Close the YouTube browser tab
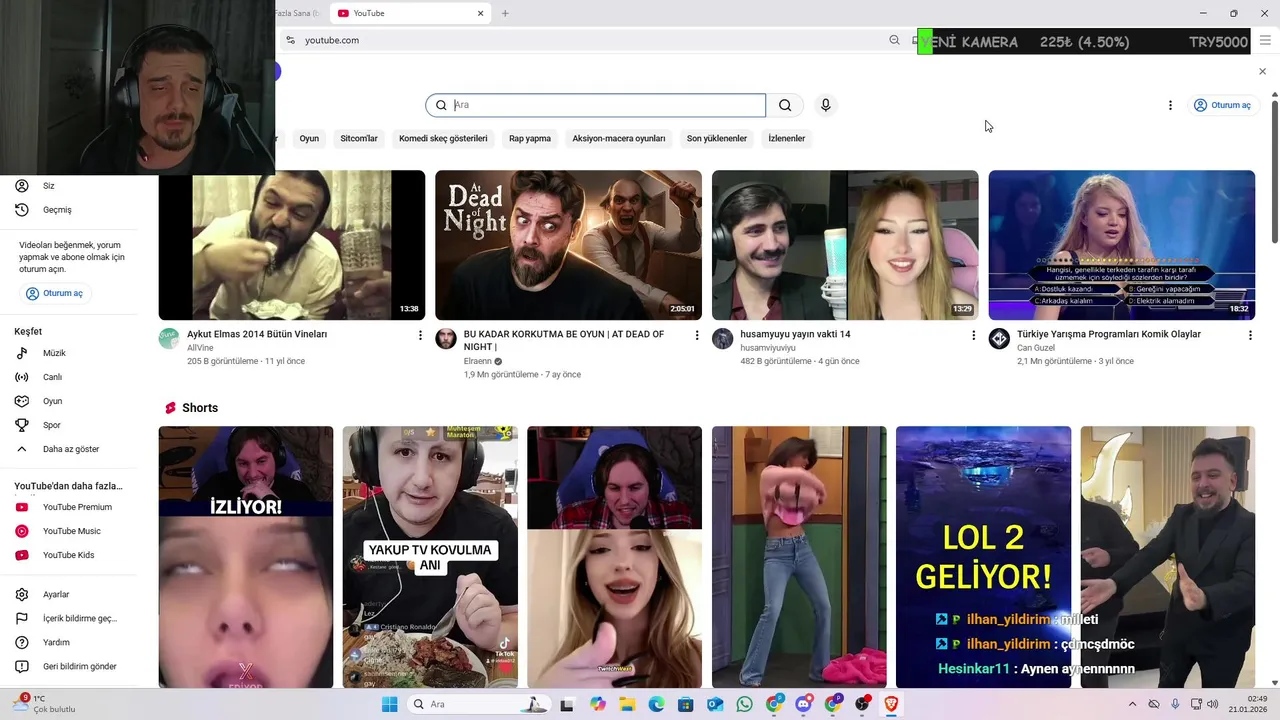Viewport: 1280px width, 720px height. pyautogui.click(x=481, y=13)
